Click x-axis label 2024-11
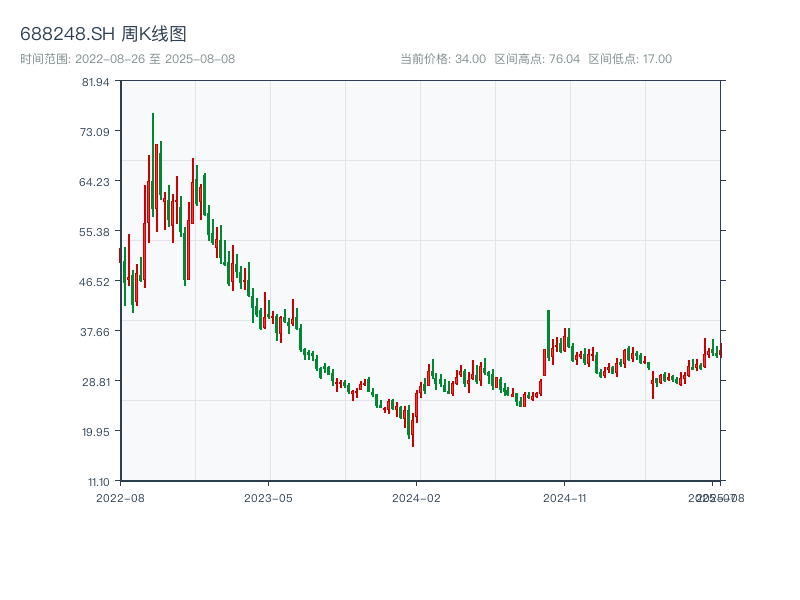 click(x=564, y=498)
